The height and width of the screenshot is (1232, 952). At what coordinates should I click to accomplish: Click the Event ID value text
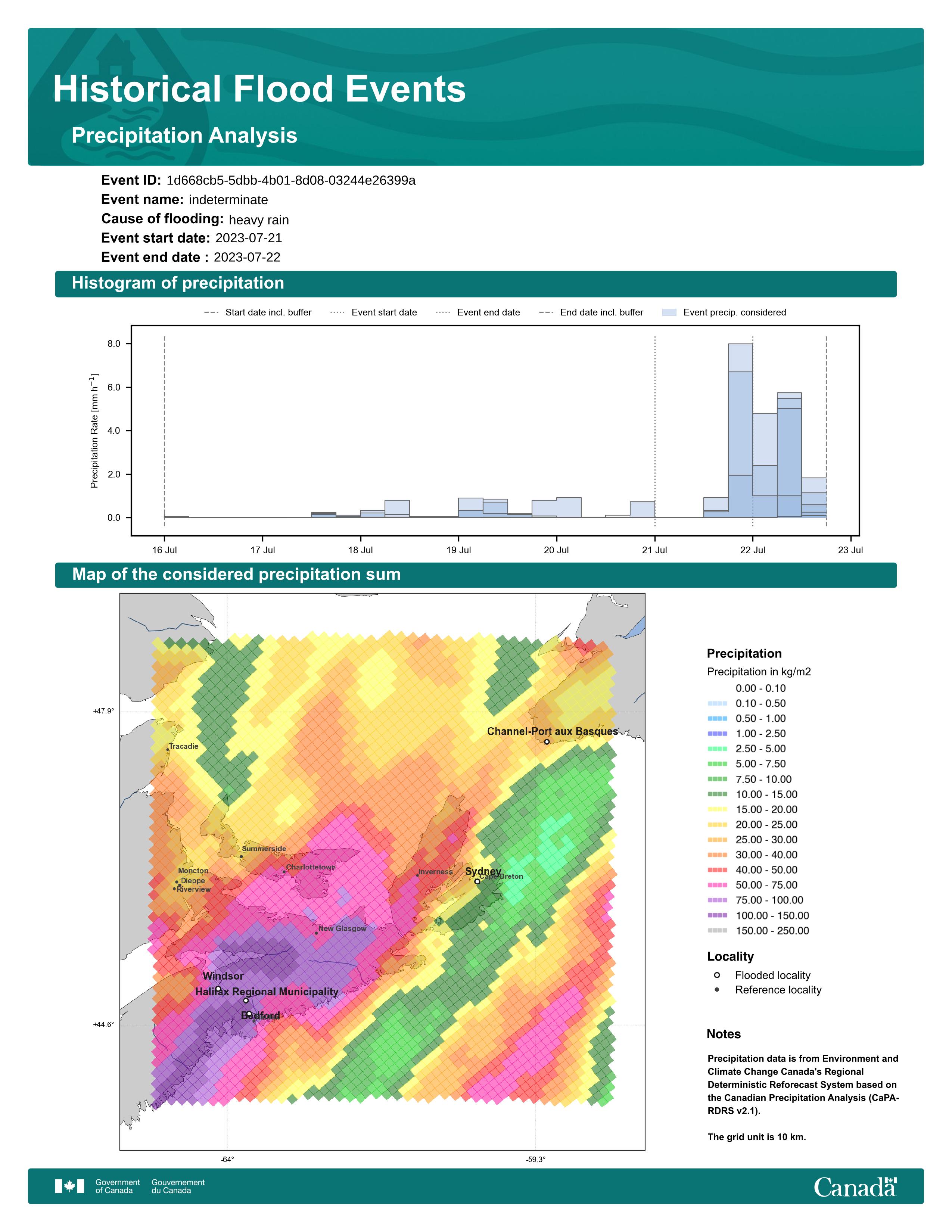tap(291, 181)
